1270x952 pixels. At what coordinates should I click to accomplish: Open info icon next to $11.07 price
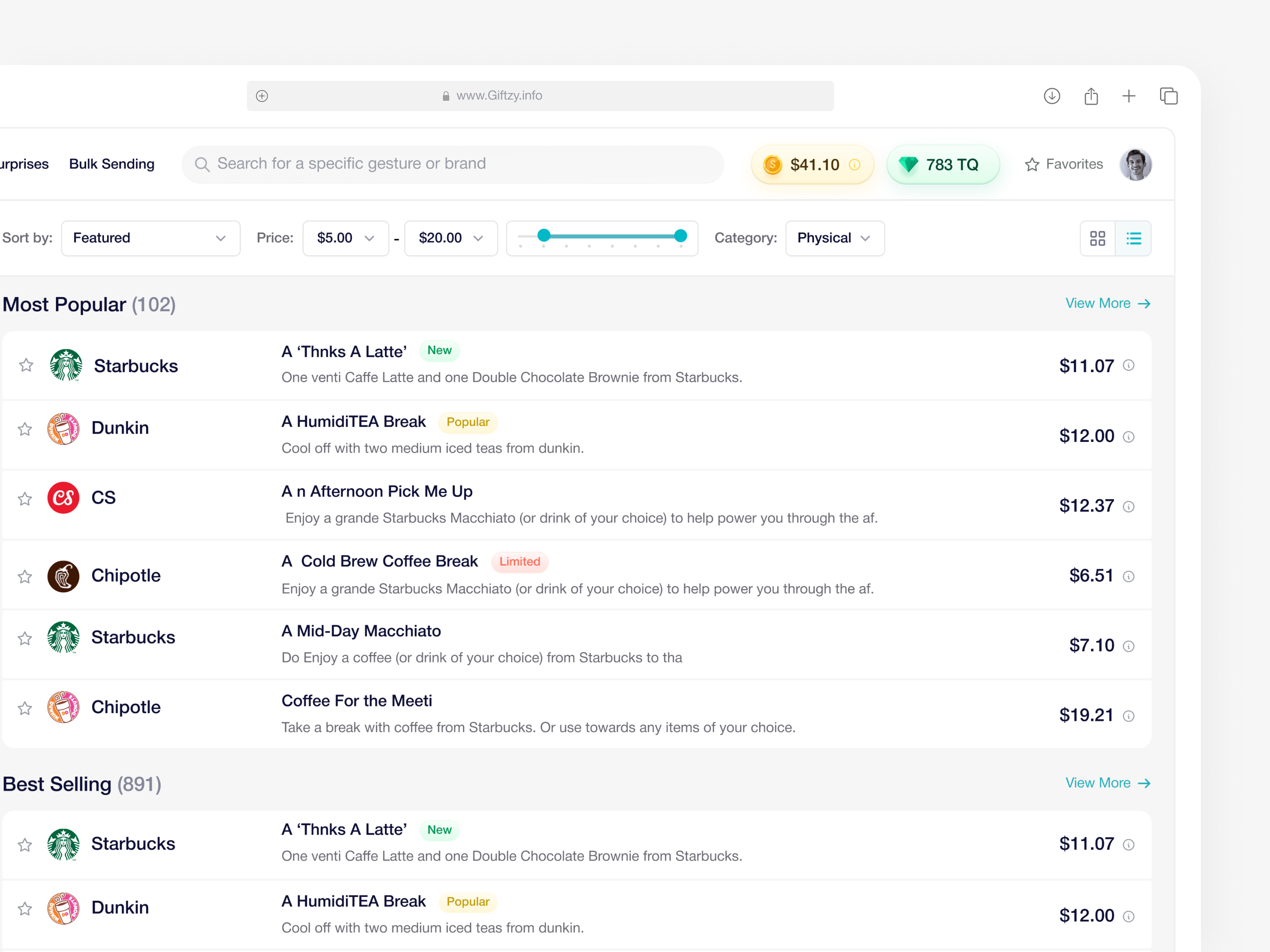tap(1129, 366)
